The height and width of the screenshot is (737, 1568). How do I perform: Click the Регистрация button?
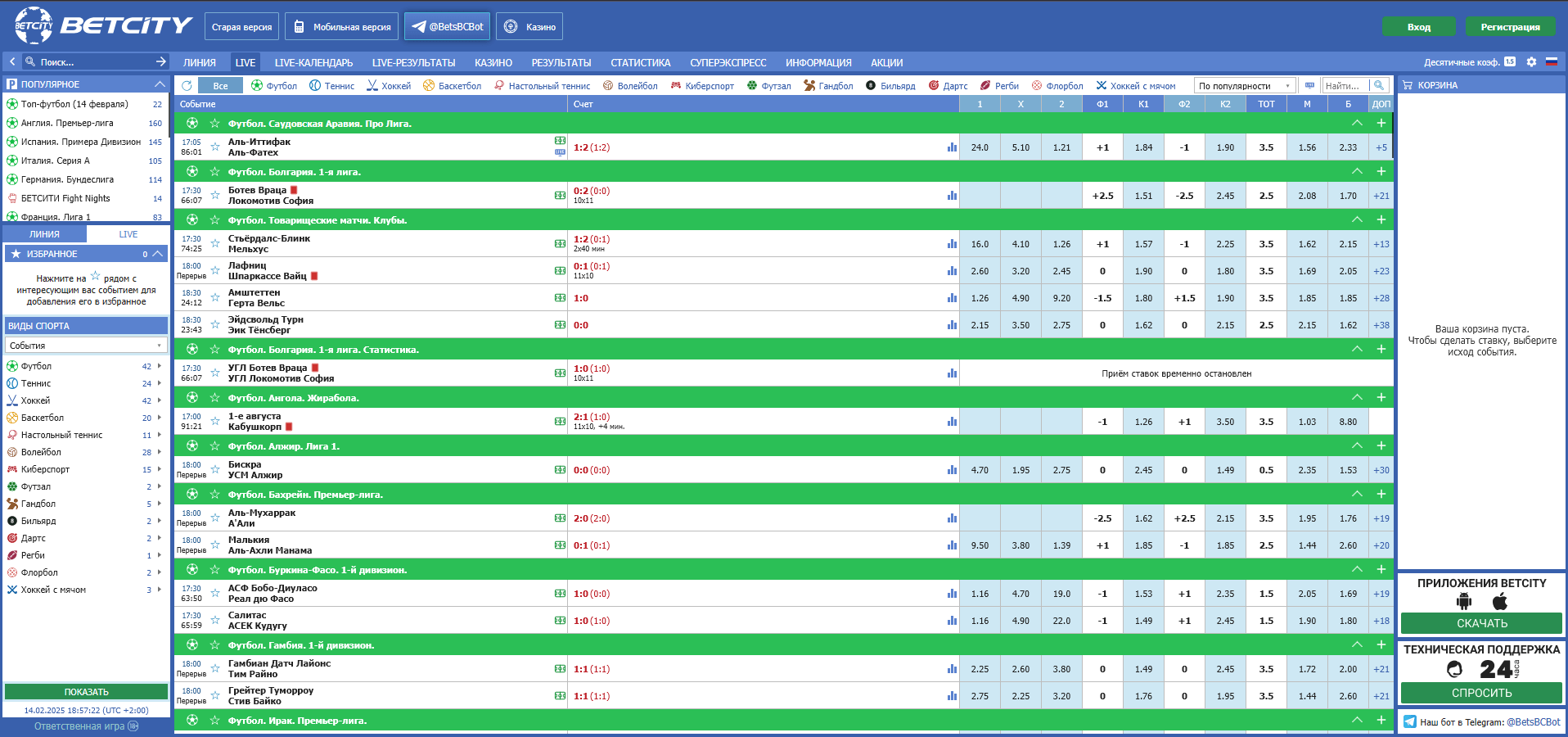tap(1510, 27)
